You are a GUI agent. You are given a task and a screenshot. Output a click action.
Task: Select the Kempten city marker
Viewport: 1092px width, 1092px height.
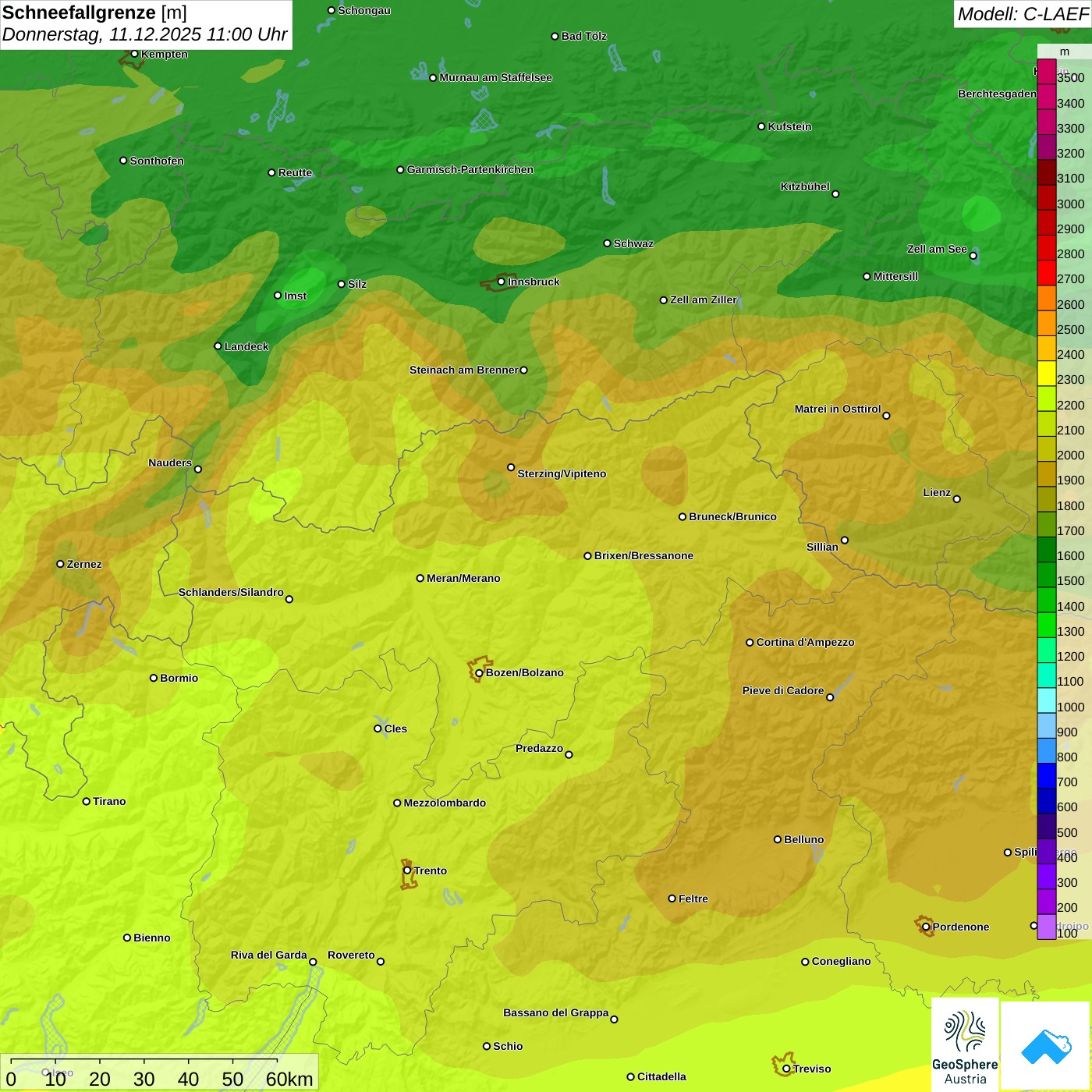tap(134, 54)
